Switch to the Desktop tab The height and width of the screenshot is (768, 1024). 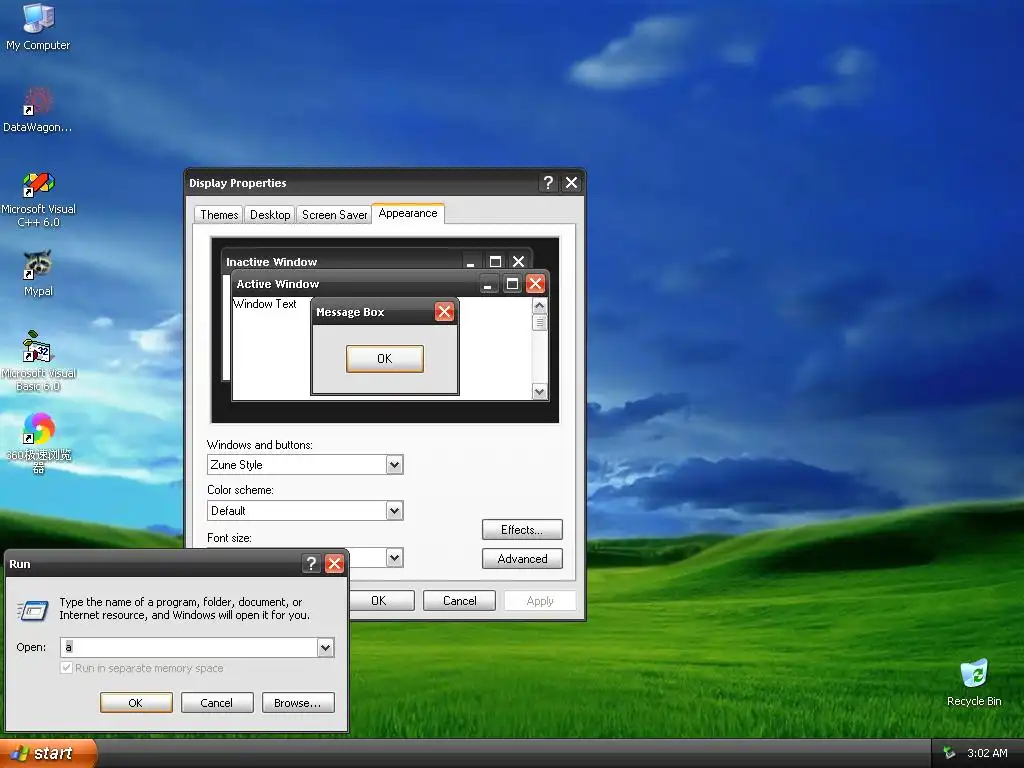(270, 215)
